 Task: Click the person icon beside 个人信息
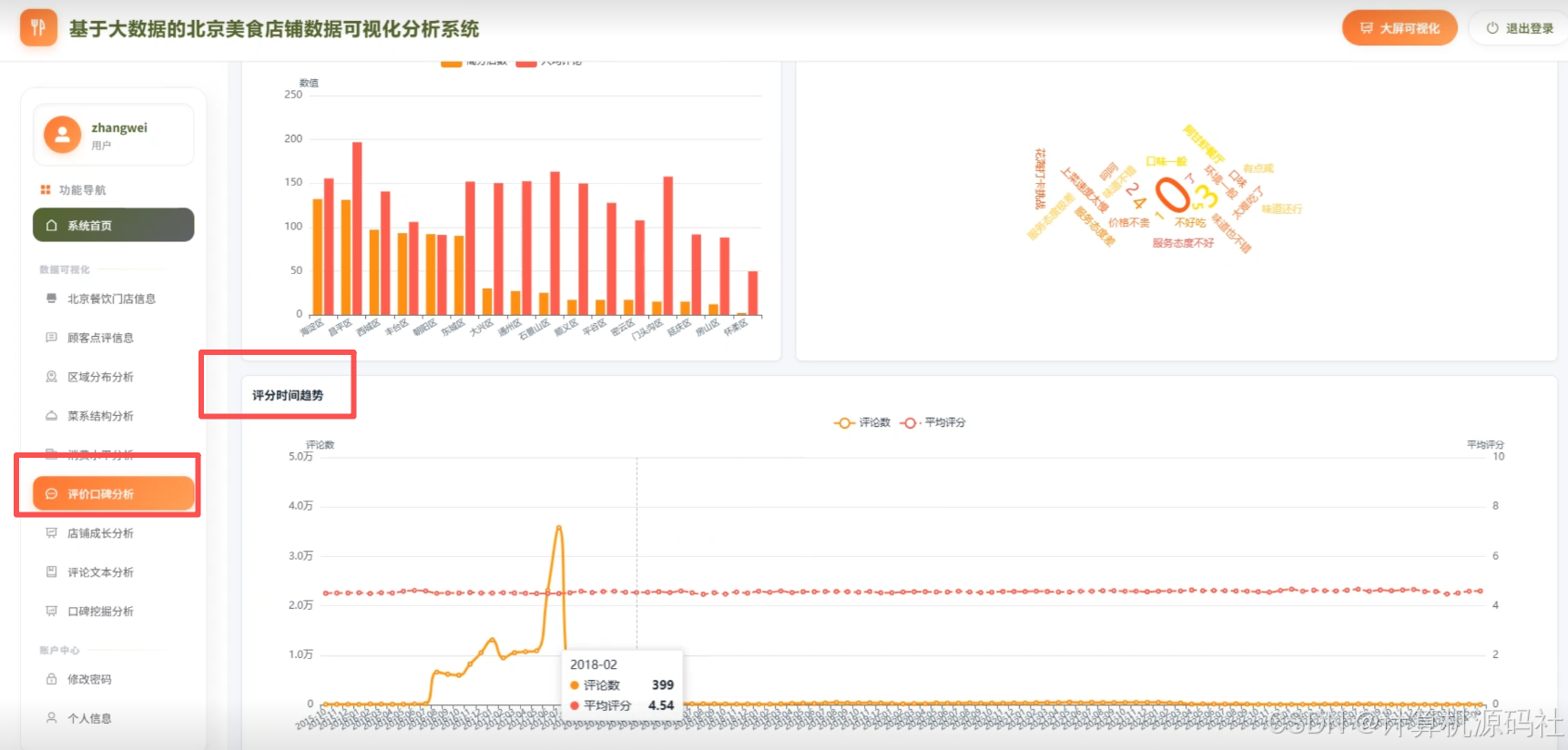pos(52,718)
